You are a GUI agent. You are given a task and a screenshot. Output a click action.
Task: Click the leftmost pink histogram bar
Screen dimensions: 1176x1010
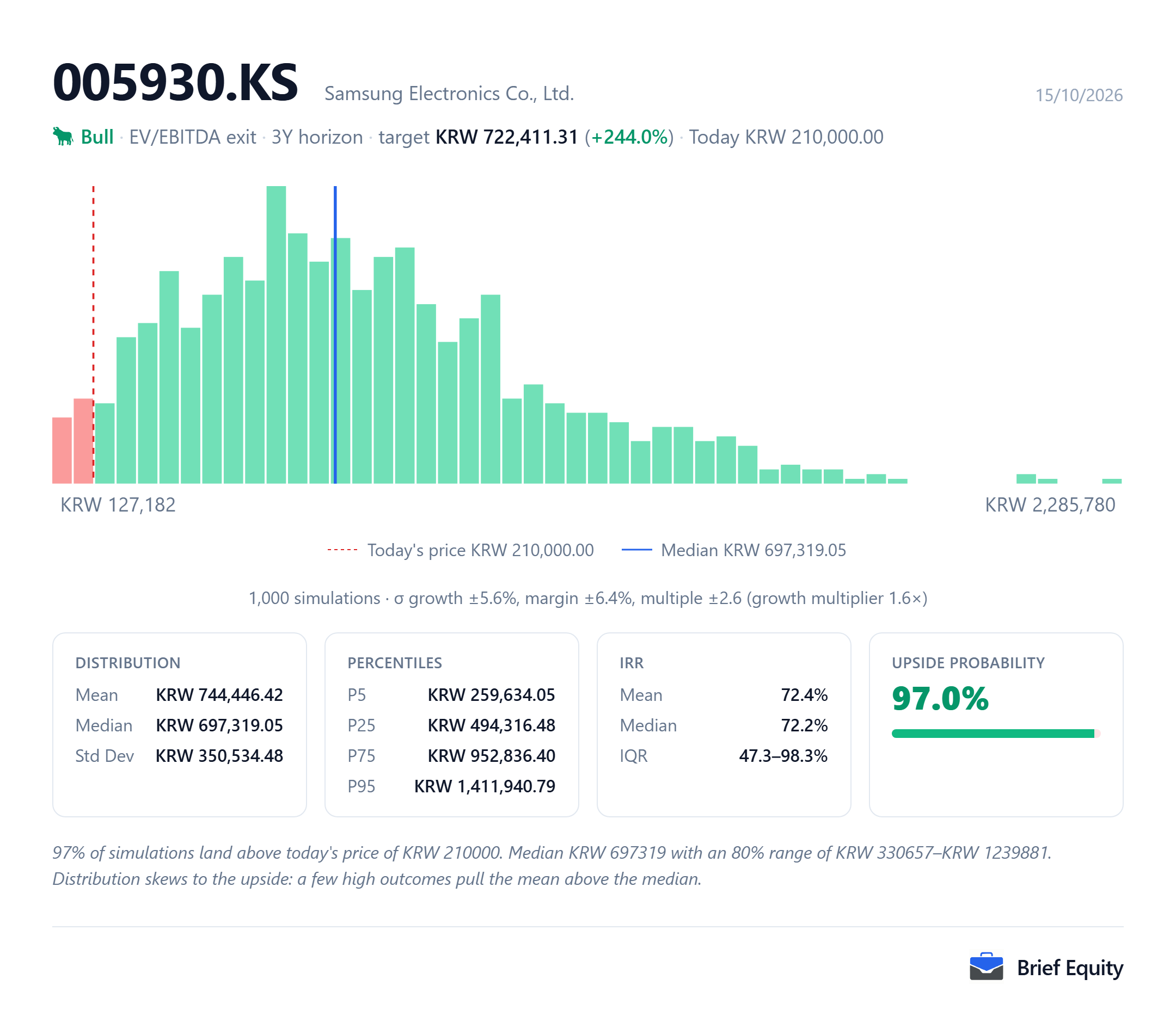click(x=62, y=451)
